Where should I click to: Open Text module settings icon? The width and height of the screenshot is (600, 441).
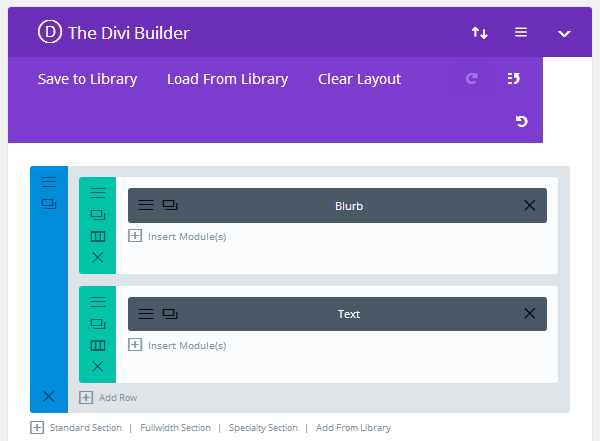coord(146,314)
